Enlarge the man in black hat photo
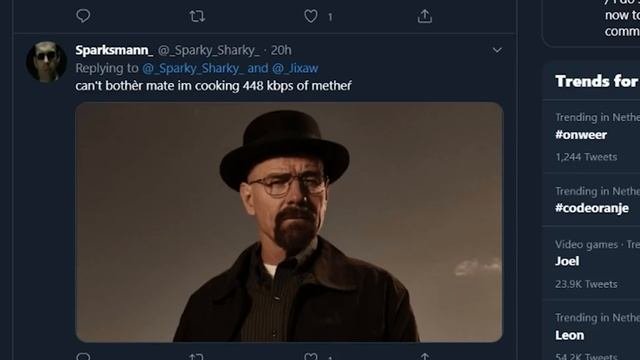The width and height of the screenshot is (640, 360). pos(289,222)
